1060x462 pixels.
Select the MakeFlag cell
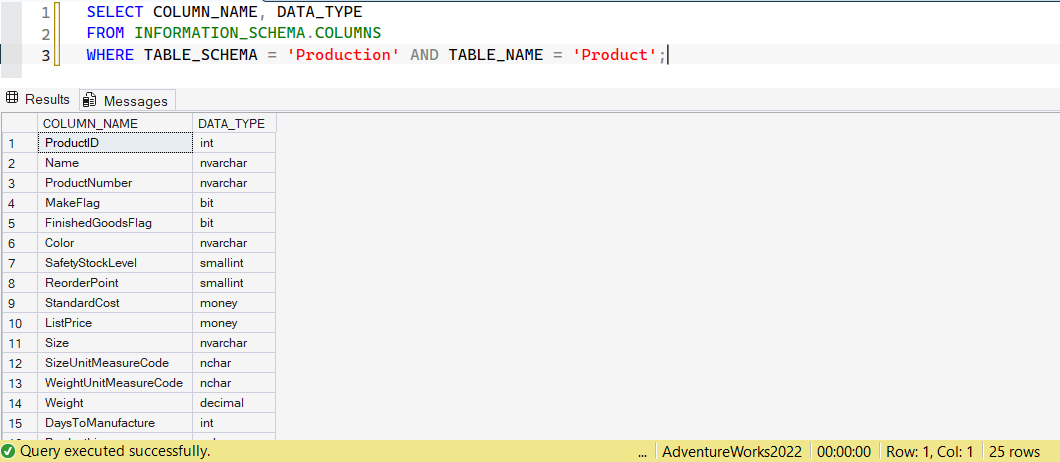[115, 203]
